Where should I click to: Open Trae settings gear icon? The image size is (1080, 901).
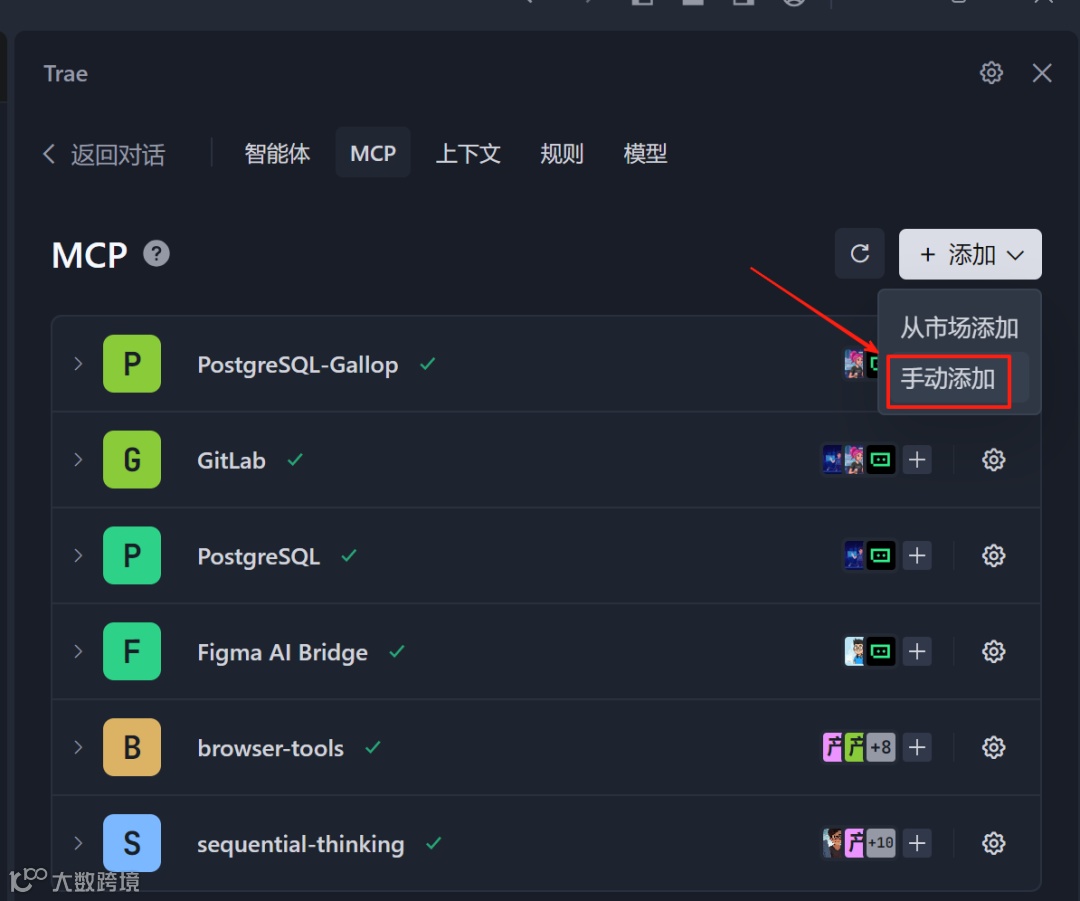click(991, 73)
